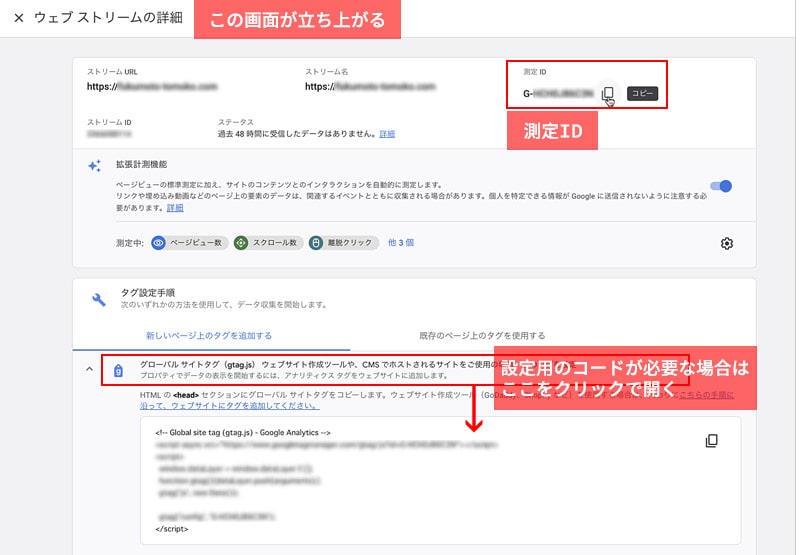
Task: Click the 詳細 link in 拡張計測機能 description
Action: coord(175,208)
